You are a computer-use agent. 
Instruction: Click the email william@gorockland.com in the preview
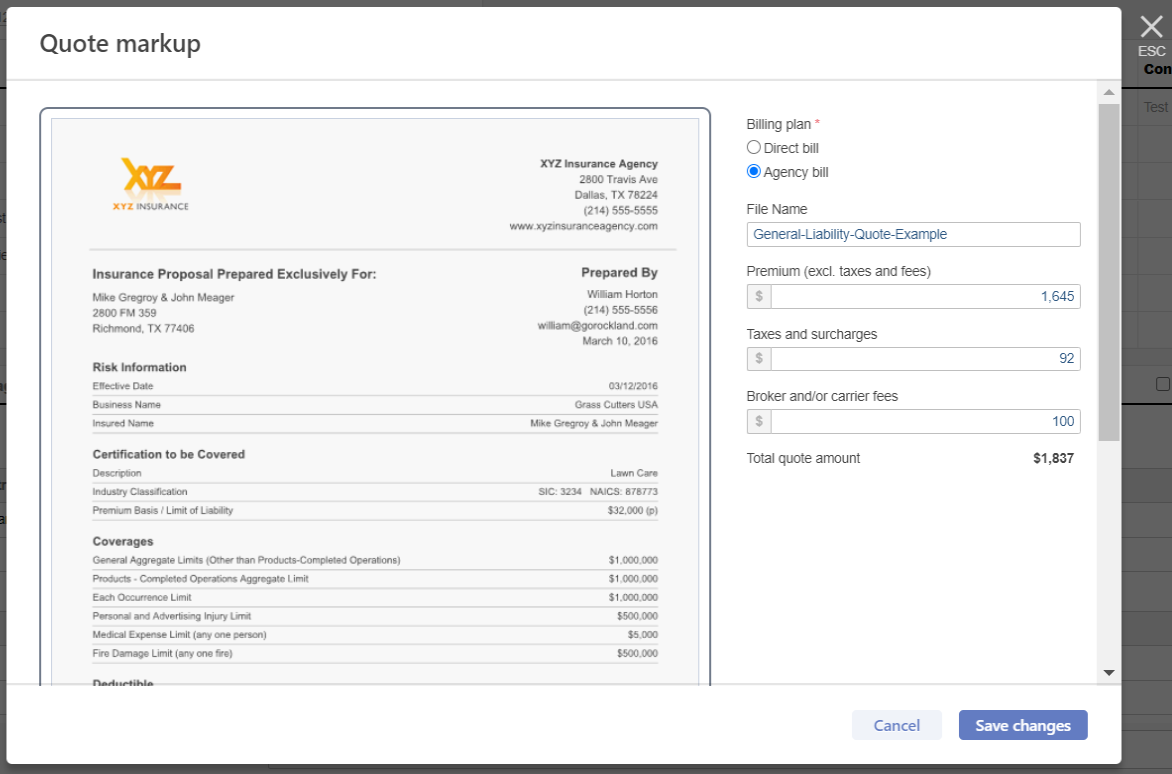pyautogui.click(x=597, y=325)
